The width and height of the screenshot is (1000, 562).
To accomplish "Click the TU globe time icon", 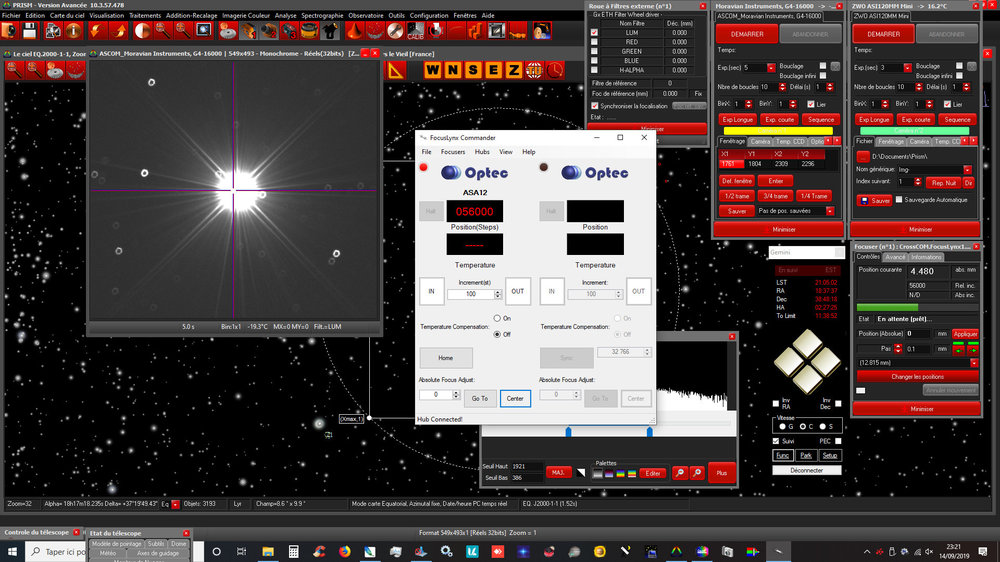I will (534, 70).
